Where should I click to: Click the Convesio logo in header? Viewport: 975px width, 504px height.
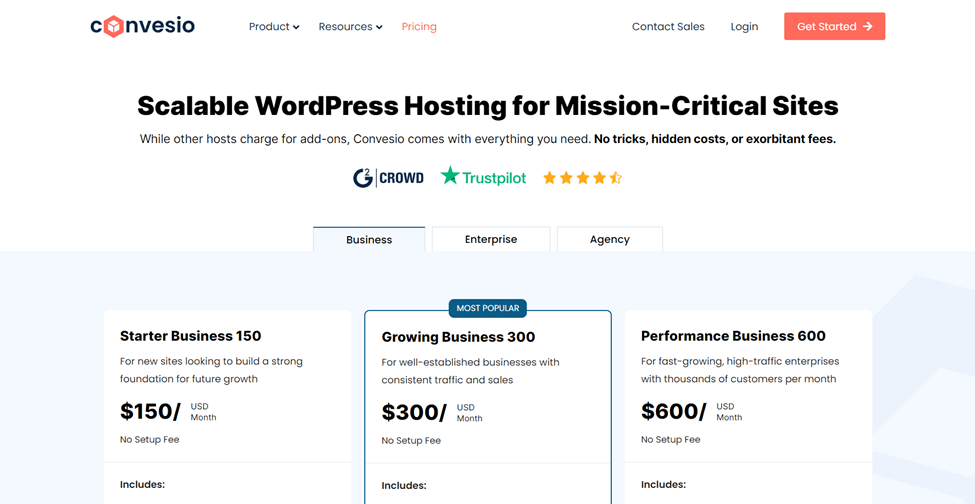point(142,27)
